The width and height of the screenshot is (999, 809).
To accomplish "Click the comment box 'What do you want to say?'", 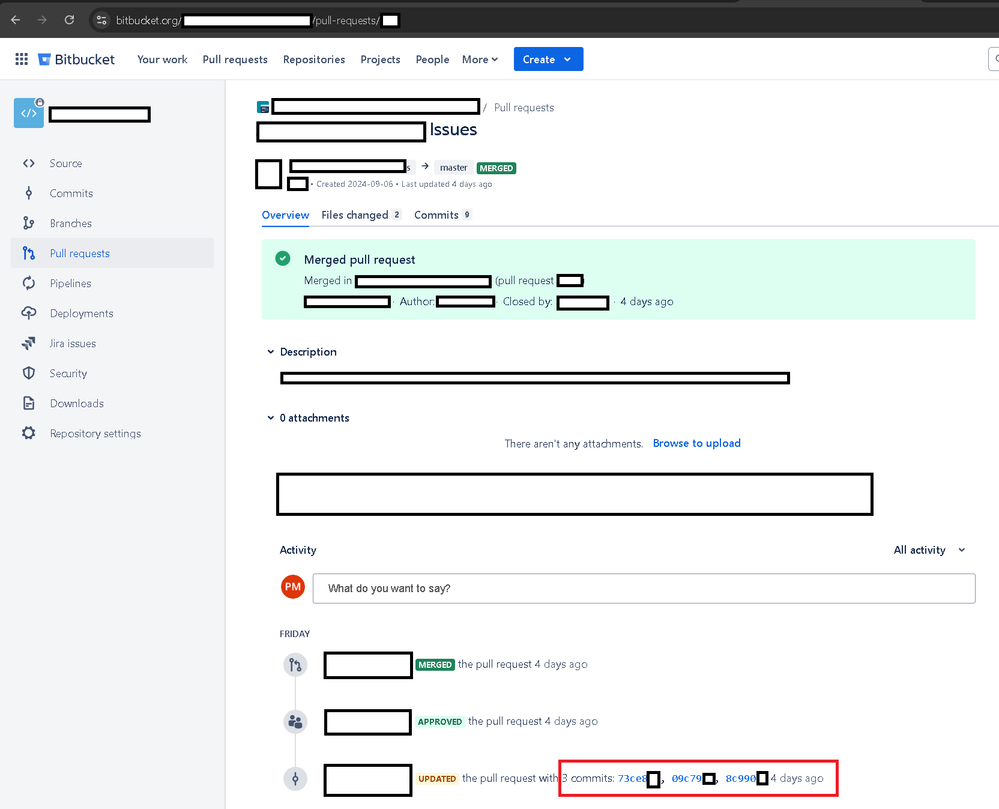I will tap(643, 588).
